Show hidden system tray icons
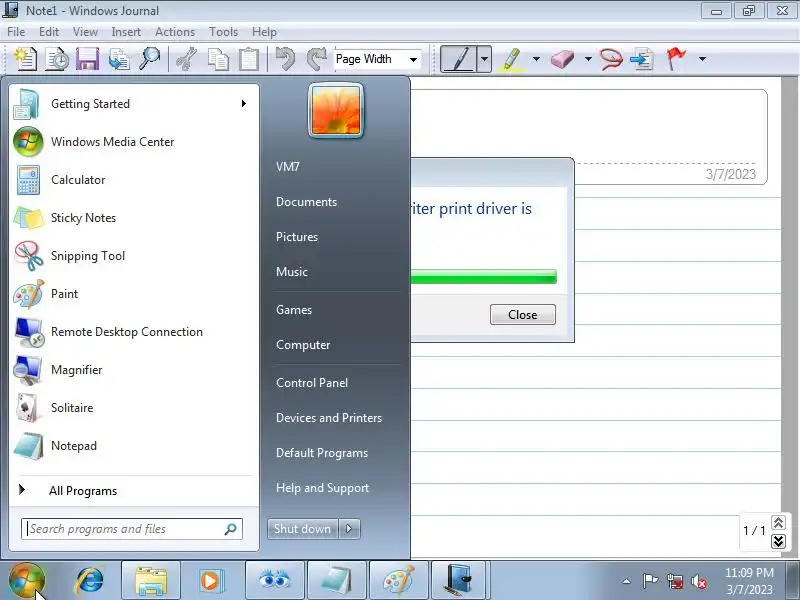 (627, 581)
